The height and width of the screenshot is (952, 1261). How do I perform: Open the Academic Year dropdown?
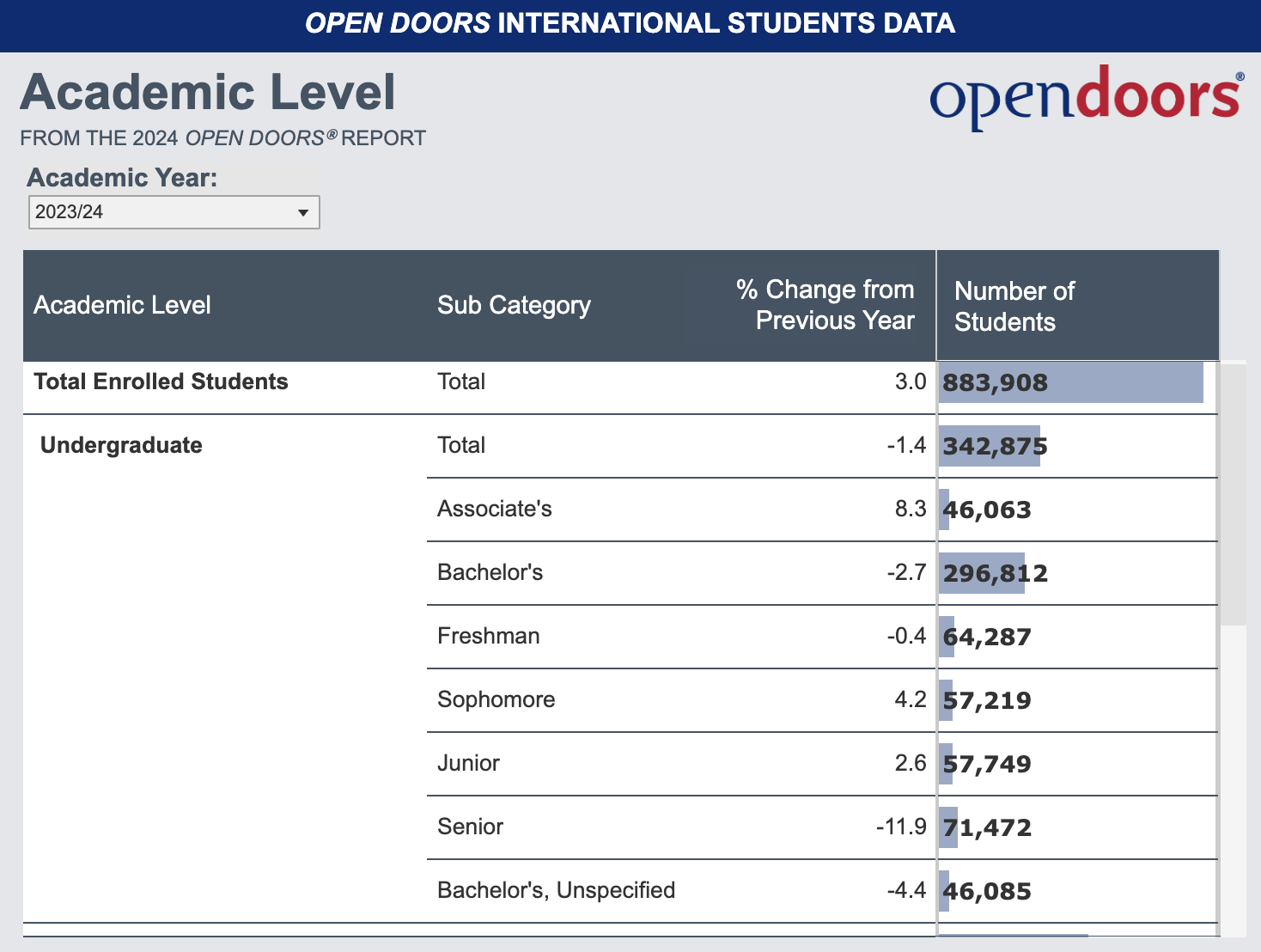pyautogui.click(x=174, y=212)
